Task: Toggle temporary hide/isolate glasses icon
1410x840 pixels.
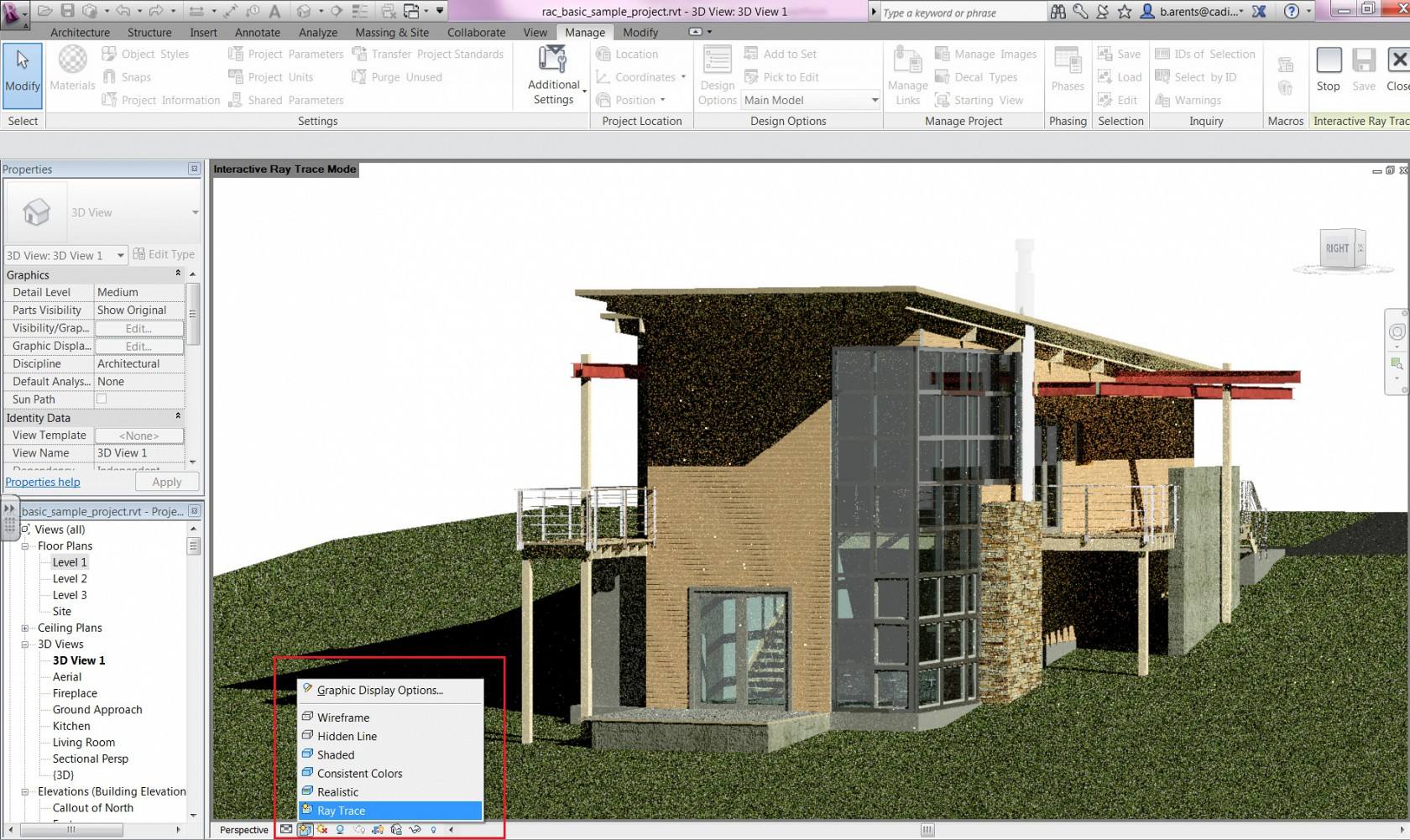Action: click(x=415, y=830)
